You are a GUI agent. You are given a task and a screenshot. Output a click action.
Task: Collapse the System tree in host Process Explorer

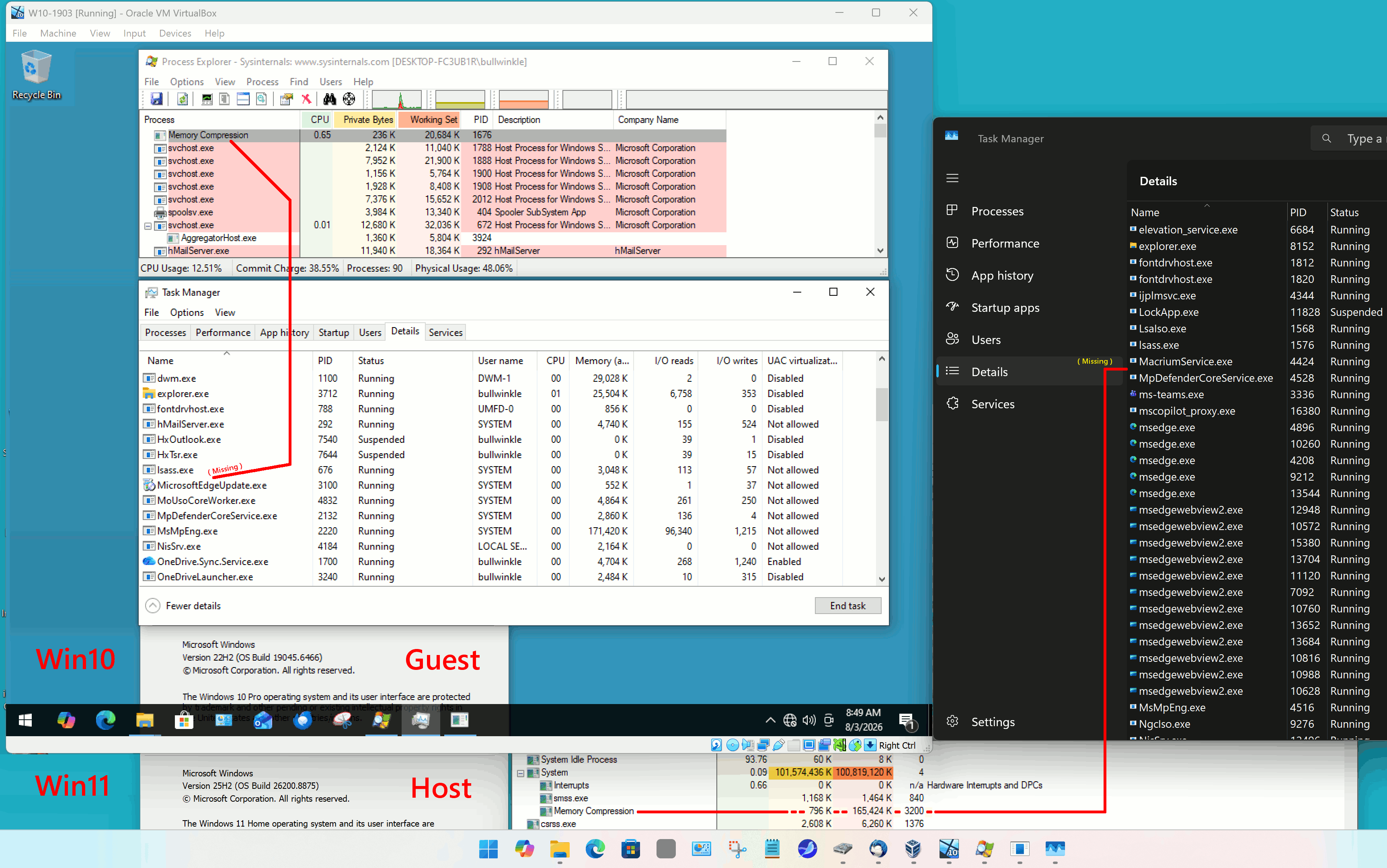[x=520, y=773]
